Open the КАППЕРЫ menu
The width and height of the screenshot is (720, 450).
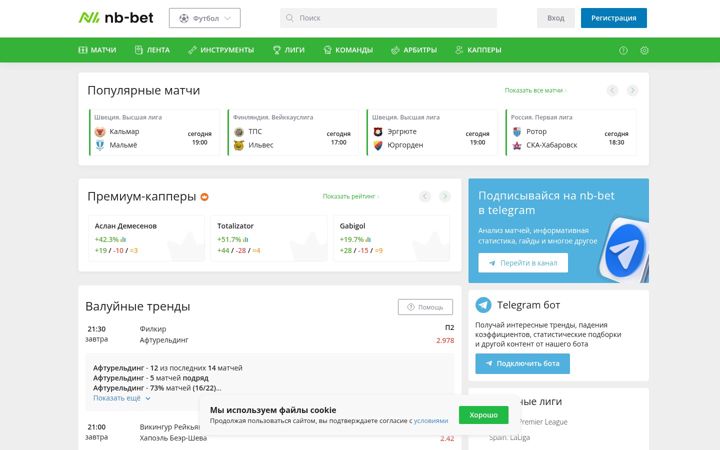tap(478, 50)
